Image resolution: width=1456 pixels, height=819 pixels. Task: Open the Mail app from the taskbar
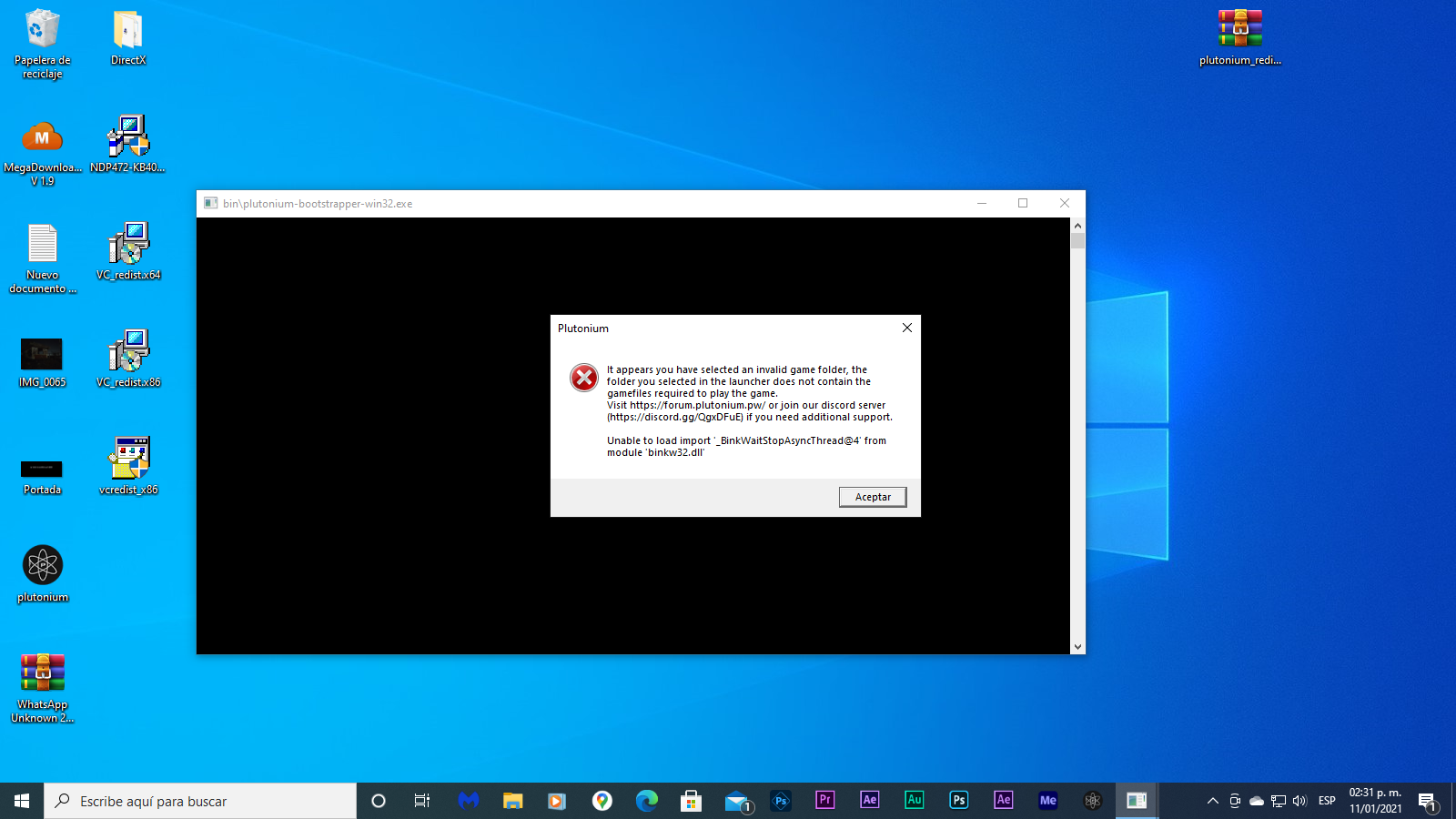[x=737, y=801]
